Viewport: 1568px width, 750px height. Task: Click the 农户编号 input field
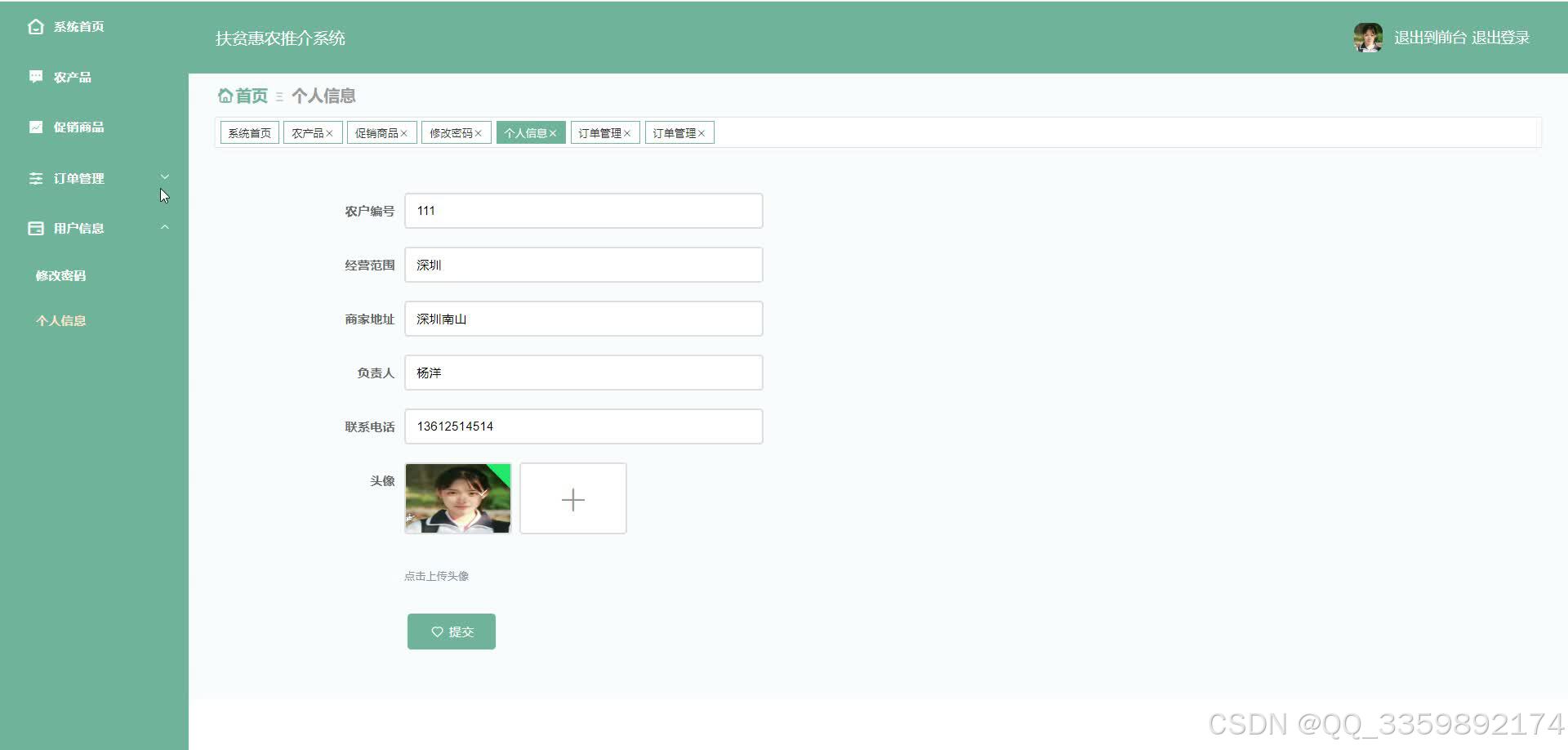coord(584,211)
